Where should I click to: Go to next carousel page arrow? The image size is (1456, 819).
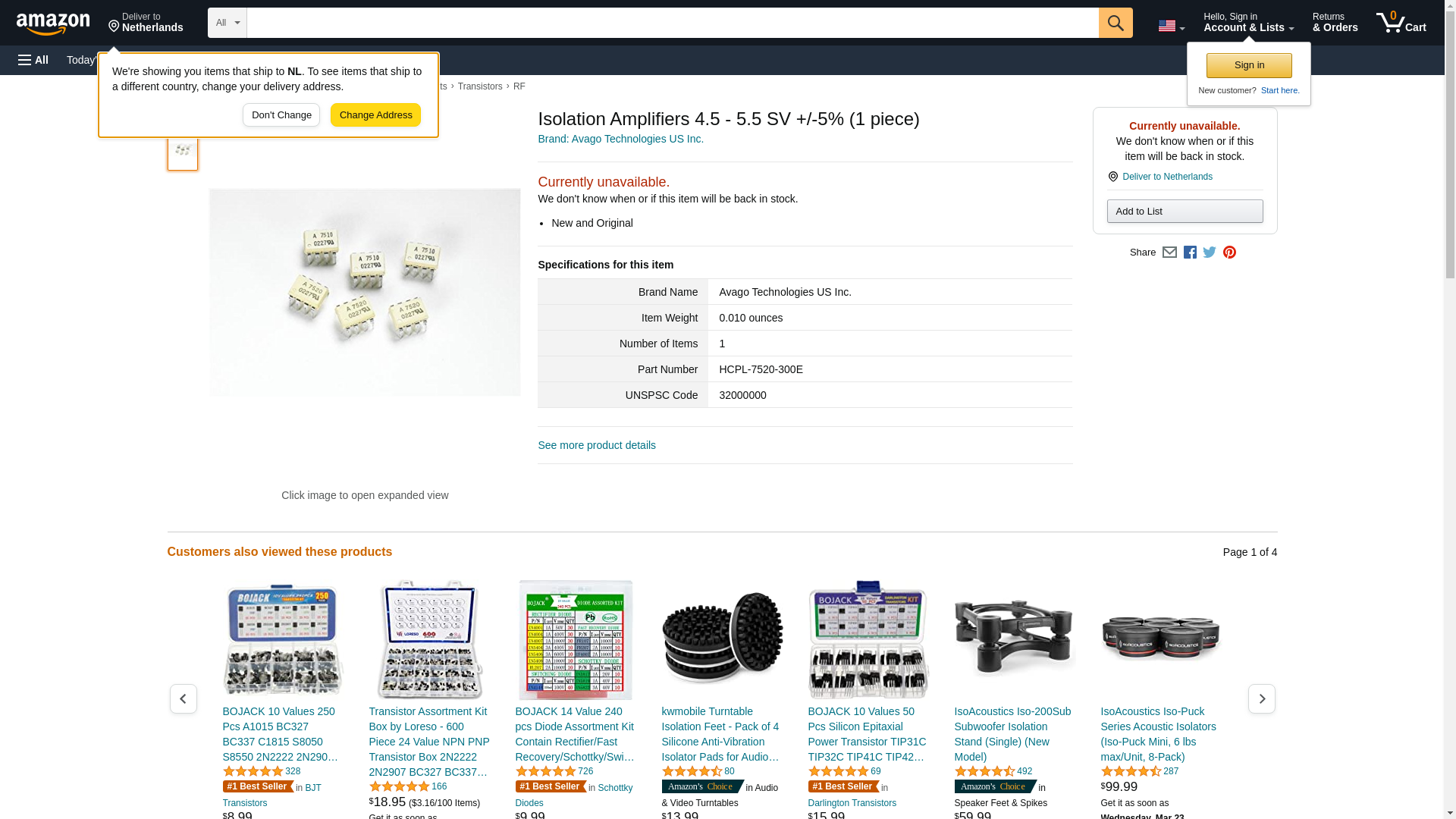click(1262, 698)
